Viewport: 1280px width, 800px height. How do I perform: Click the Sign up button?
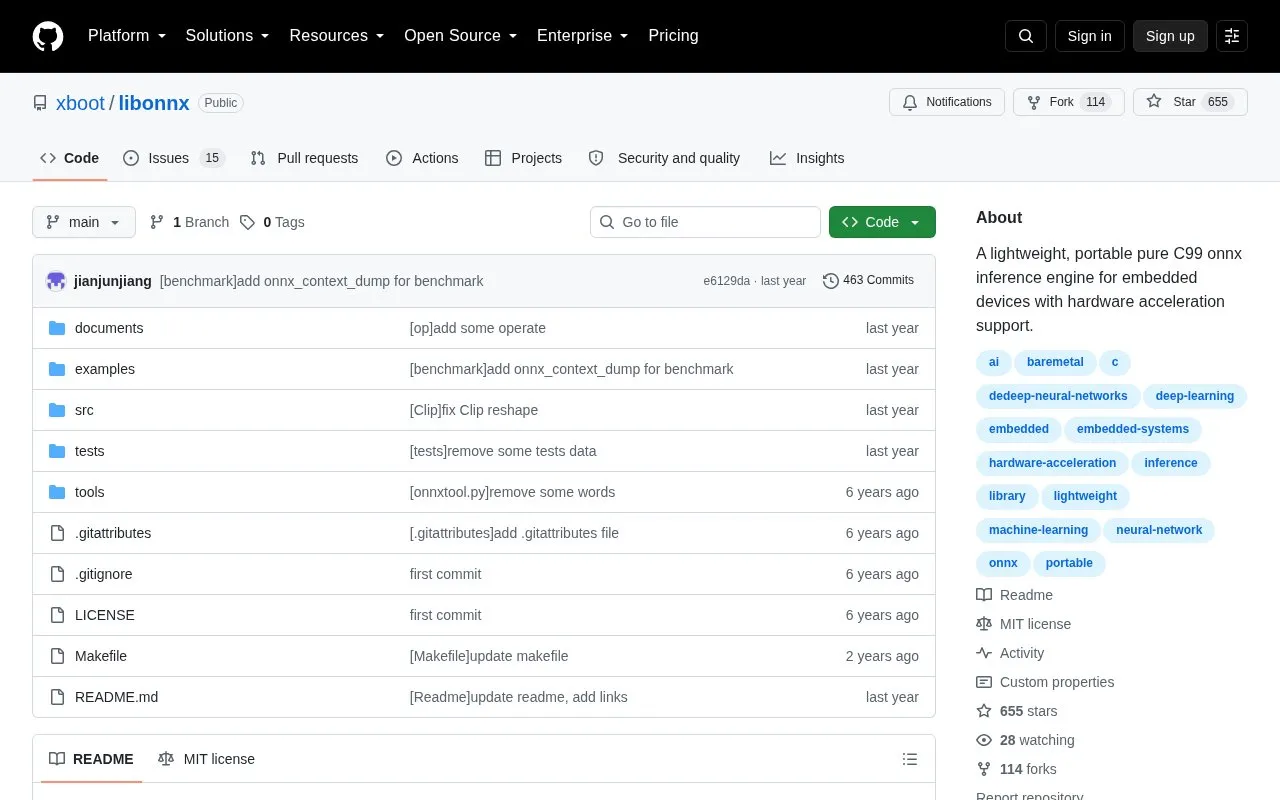[1170, 36]
